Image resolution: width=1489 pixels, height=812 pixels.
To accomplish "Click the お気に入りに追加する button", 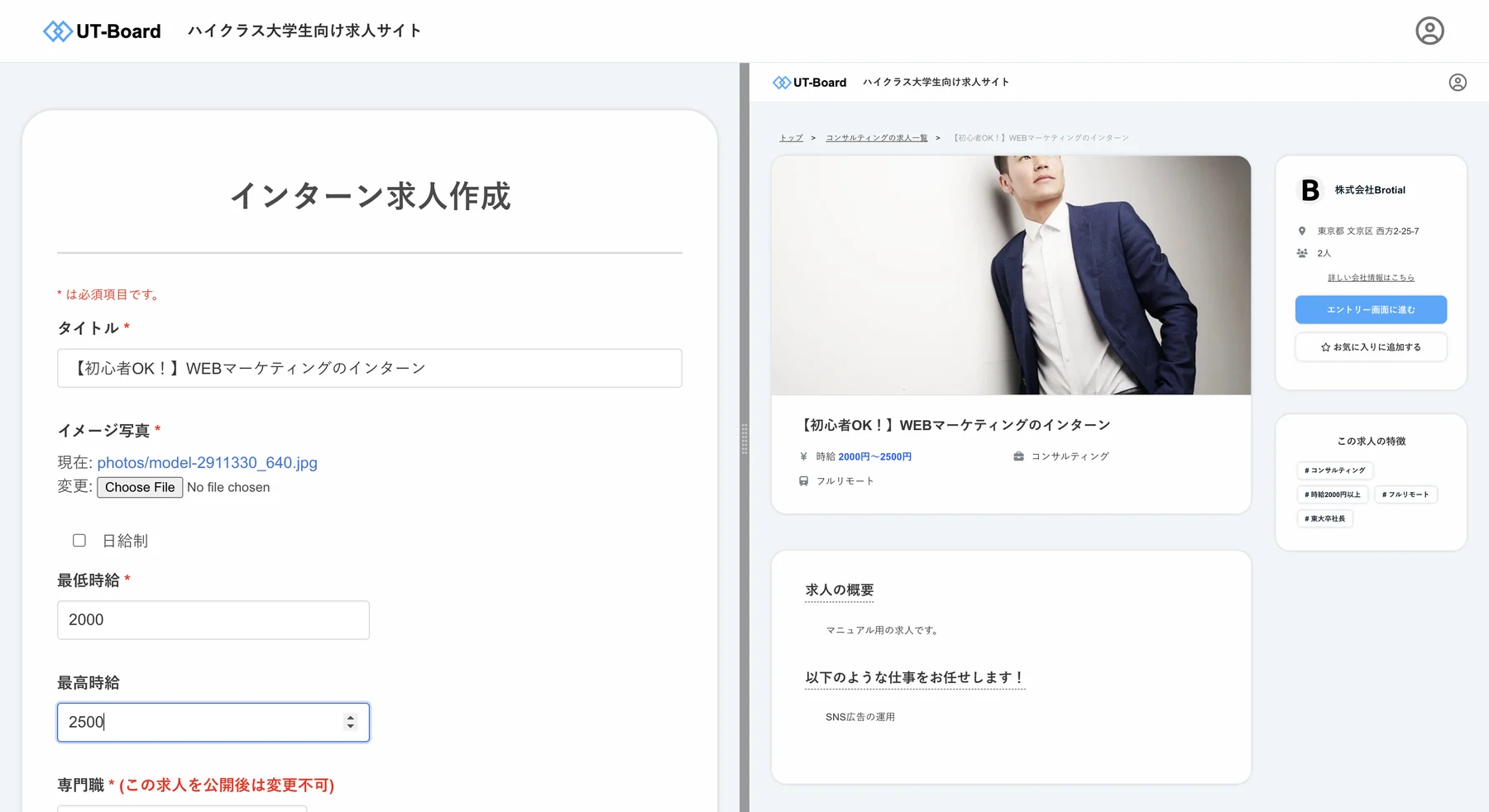I will (x=1371, y=347).
